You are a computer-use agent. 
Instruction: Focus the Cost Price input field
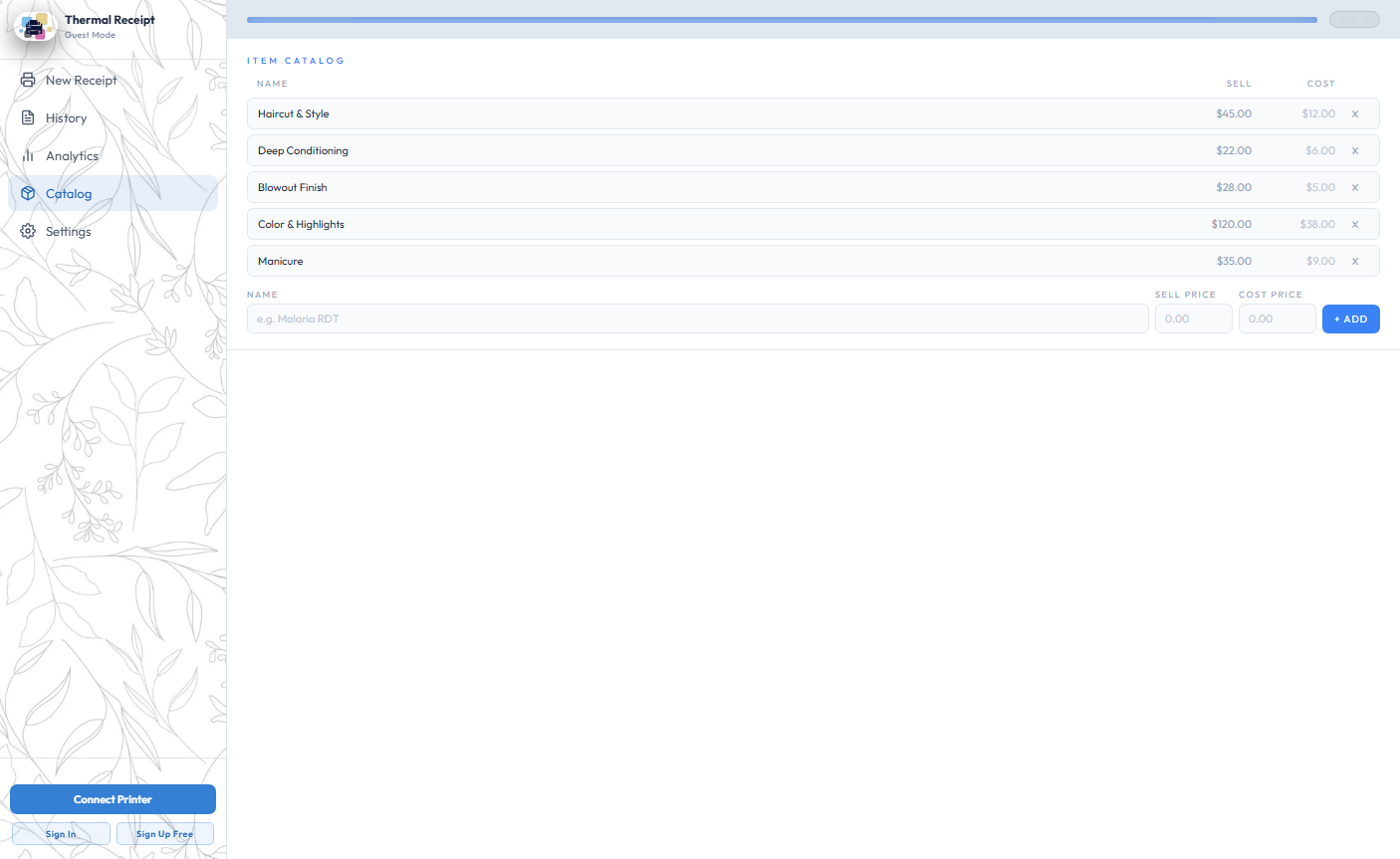pyautogui.click(x=1278, y=319)
